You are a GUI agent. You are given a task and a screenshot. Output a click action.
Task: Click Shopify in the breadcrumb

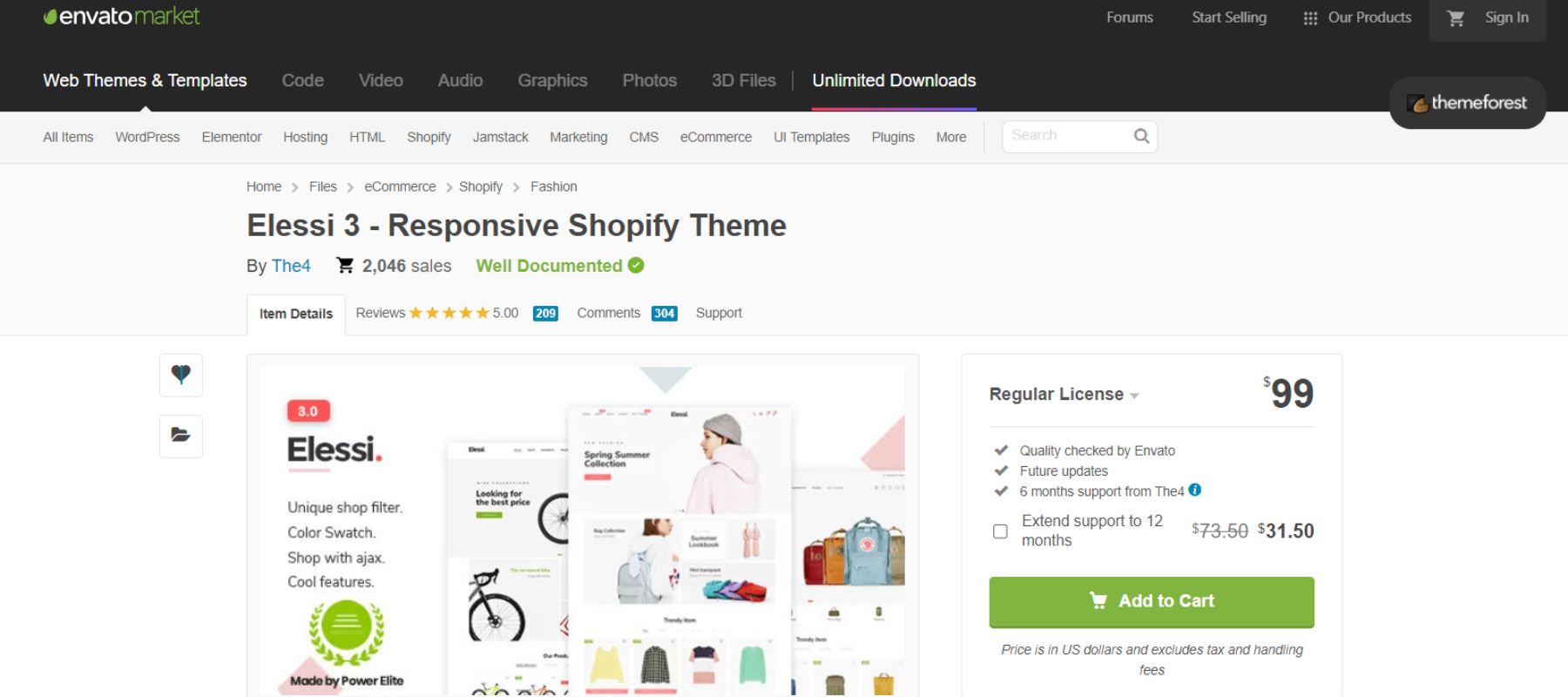(480, 186)
